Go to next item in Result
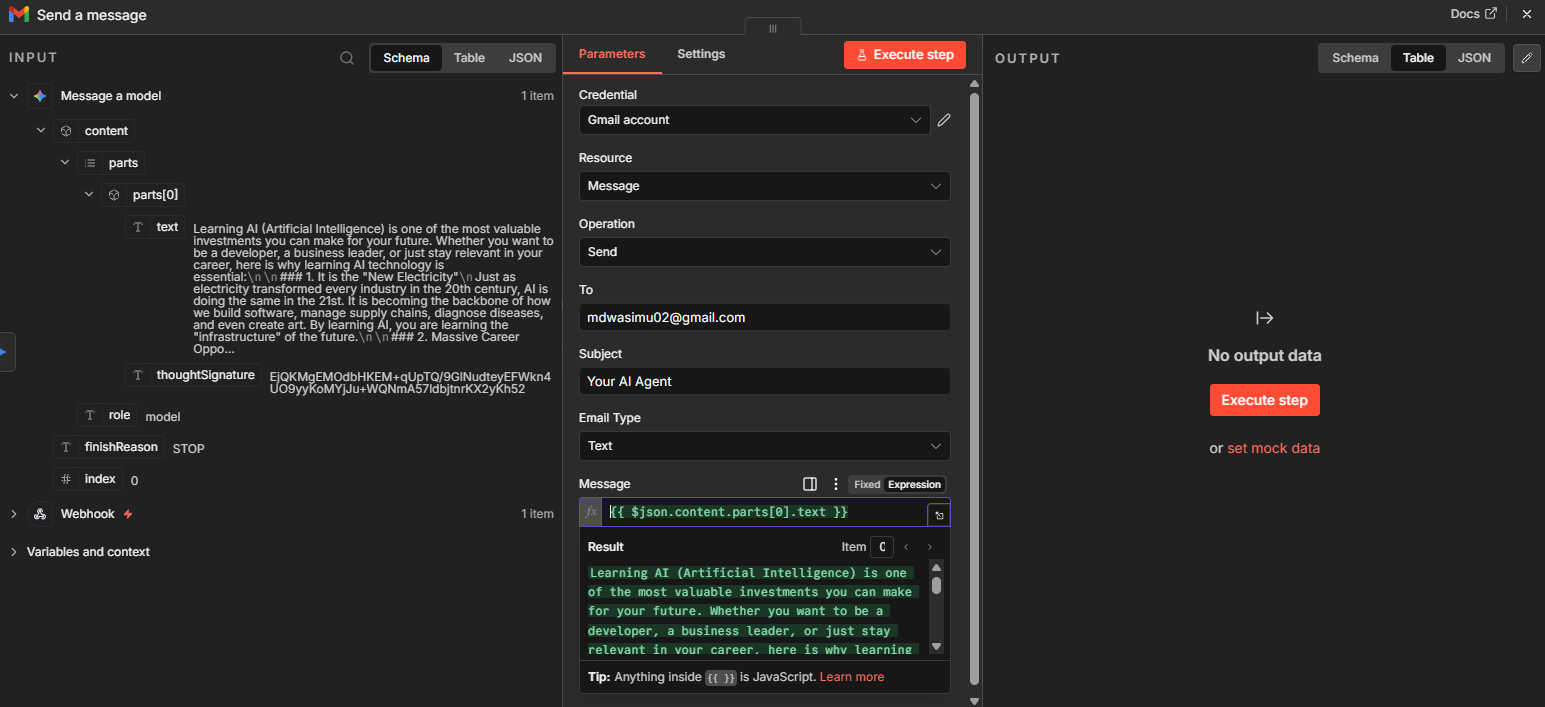 (930, 547)
